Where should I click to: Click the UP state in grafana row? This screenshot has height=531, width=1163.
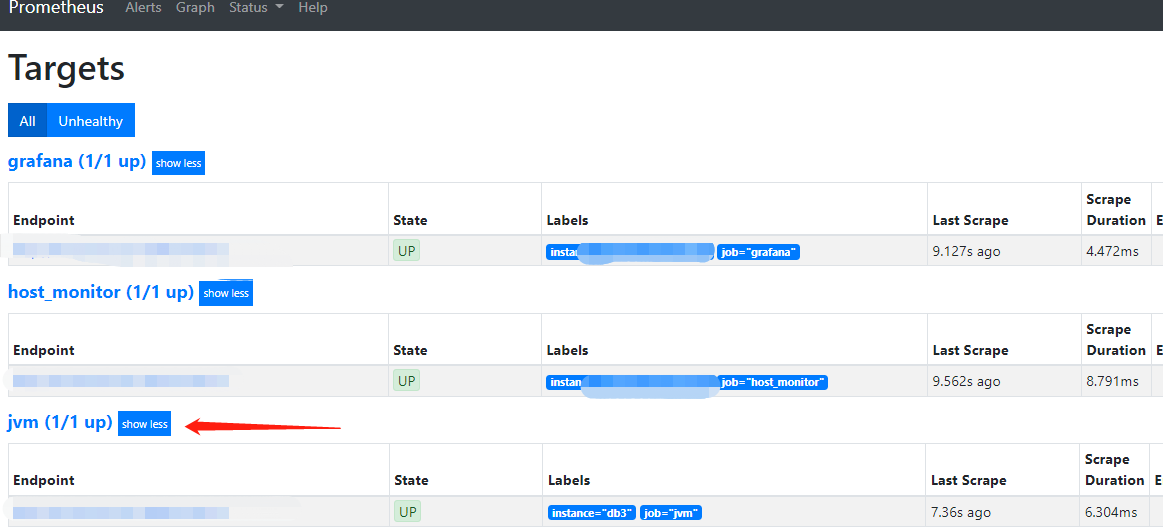tap(406, 251)
